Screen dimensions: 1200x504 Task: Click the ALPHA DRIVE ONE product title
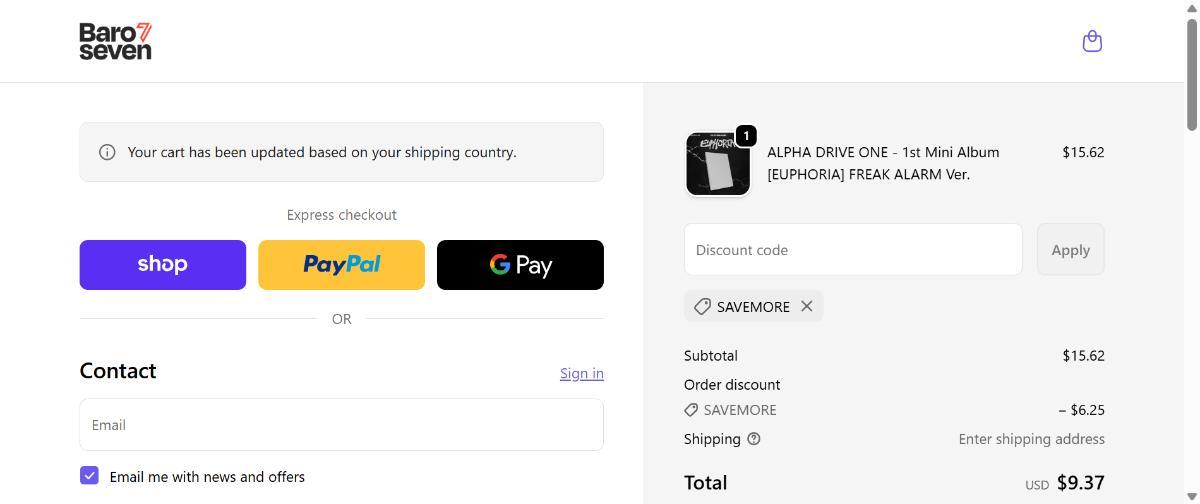[883, 163]
